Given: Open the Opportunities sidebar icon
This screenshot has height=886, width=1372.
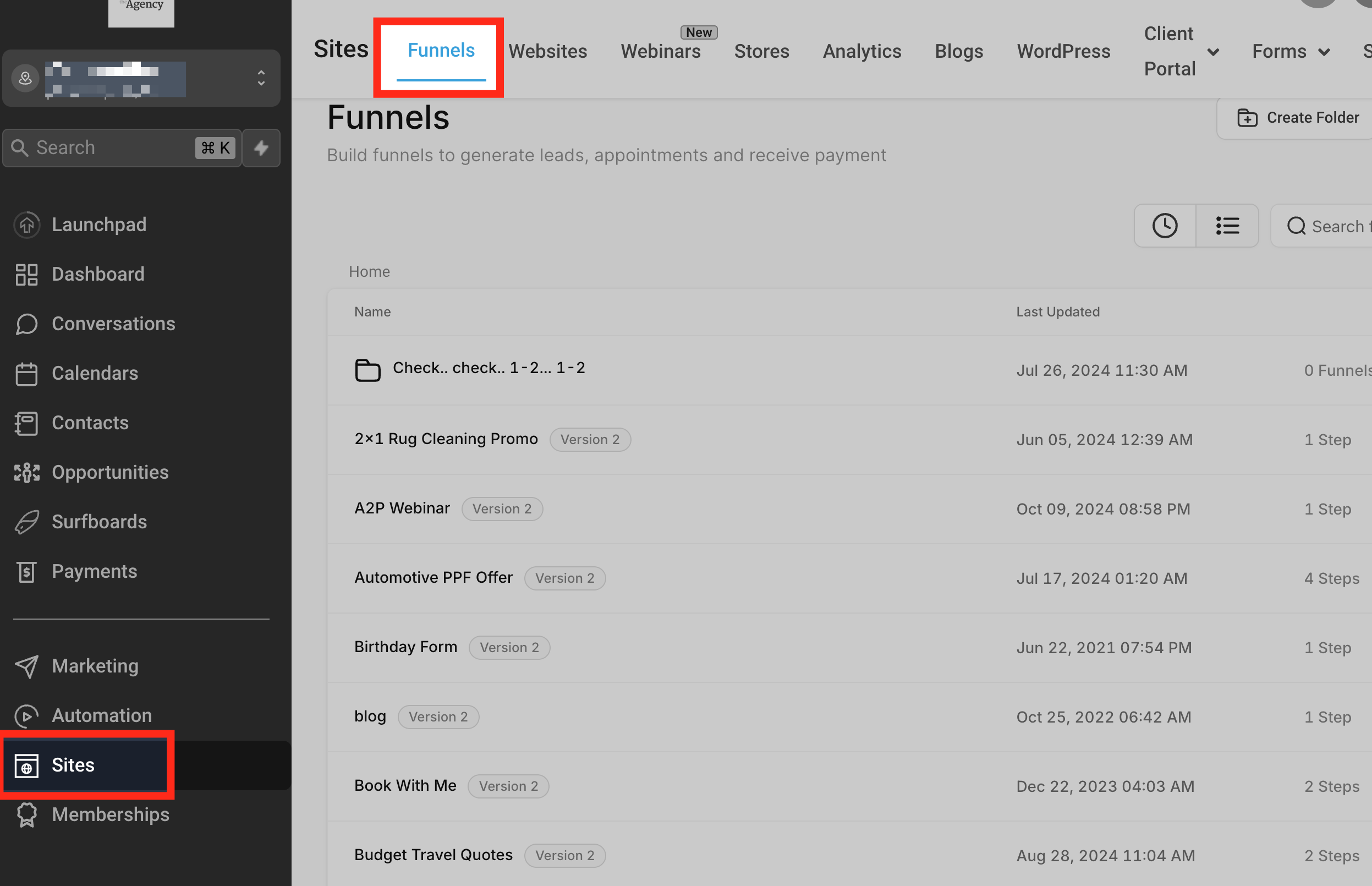Looking at the screenshot, I should coord(26,472).
